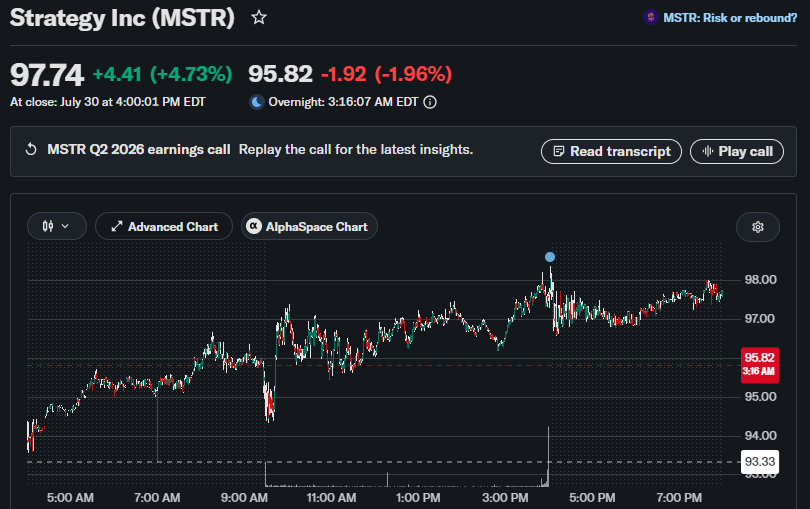Viewport: 810px width, 509px height.
Task: Read transcript of the earnings call
Action: pos(612,151)
